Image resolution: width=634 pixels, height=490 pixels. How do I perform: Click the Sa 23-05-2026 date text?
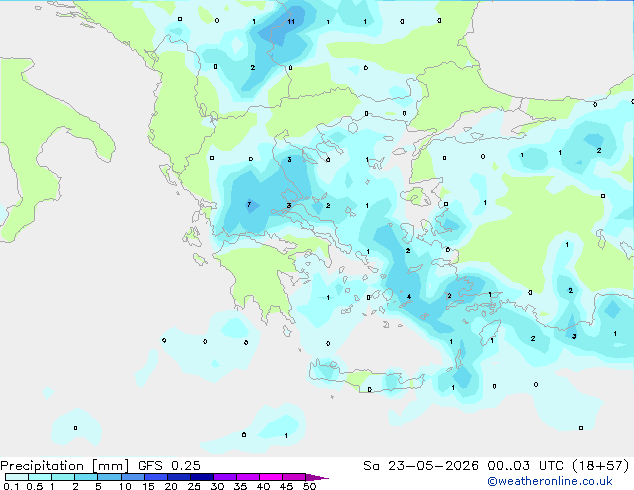click(x=421, y=466)
